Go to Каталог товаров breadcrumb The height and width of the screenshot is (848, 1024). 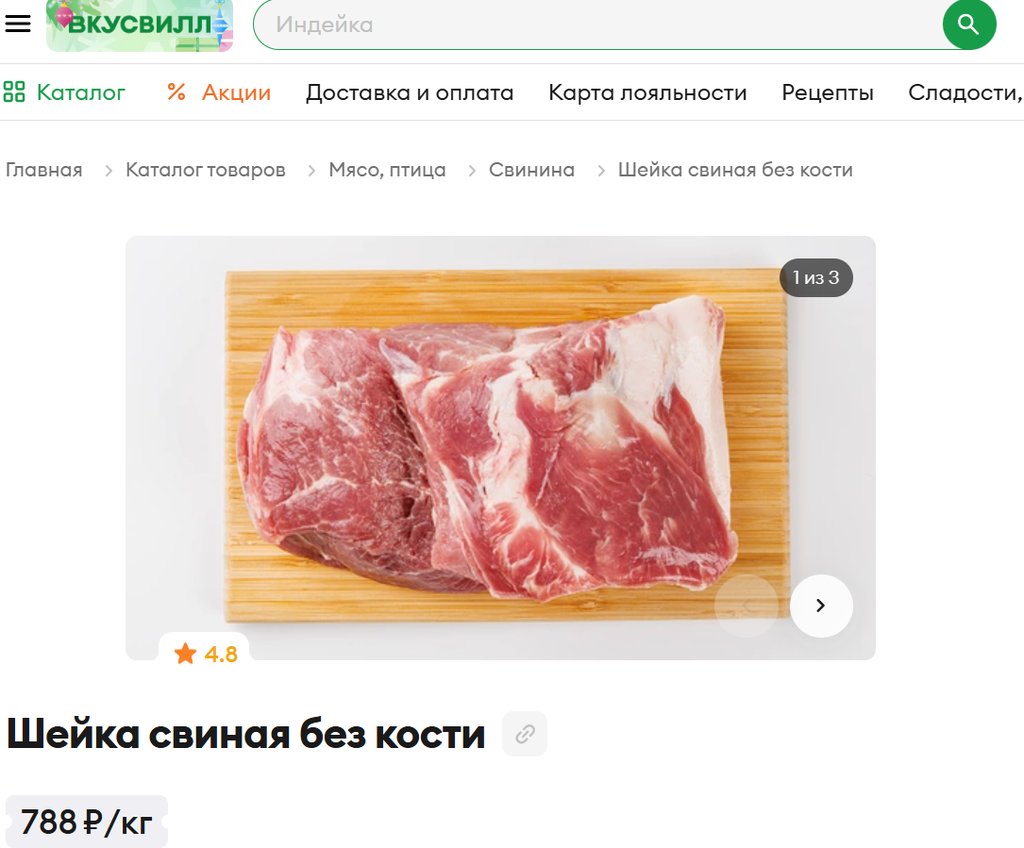tap(205, 170)
